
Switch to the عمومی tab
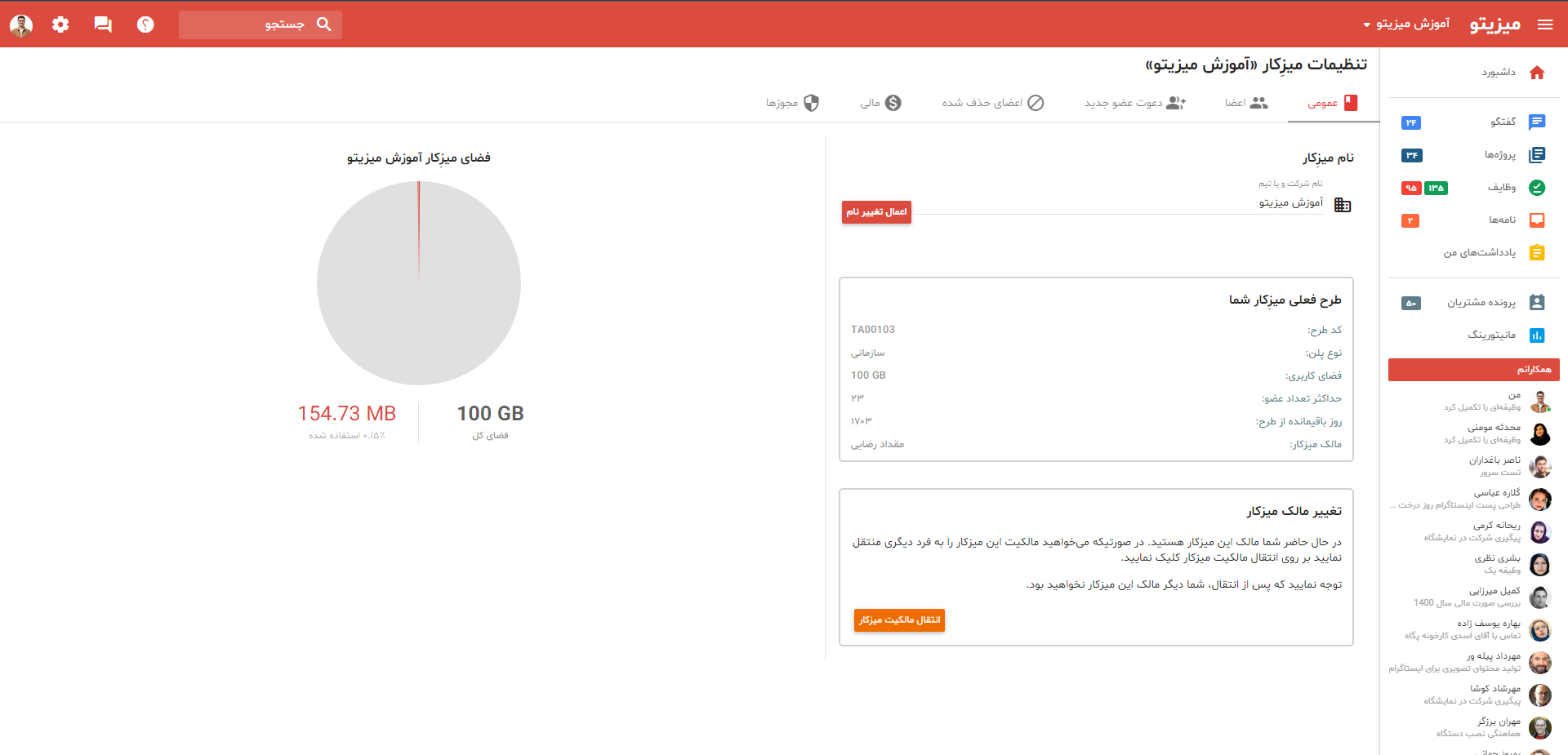[1333, 103]
